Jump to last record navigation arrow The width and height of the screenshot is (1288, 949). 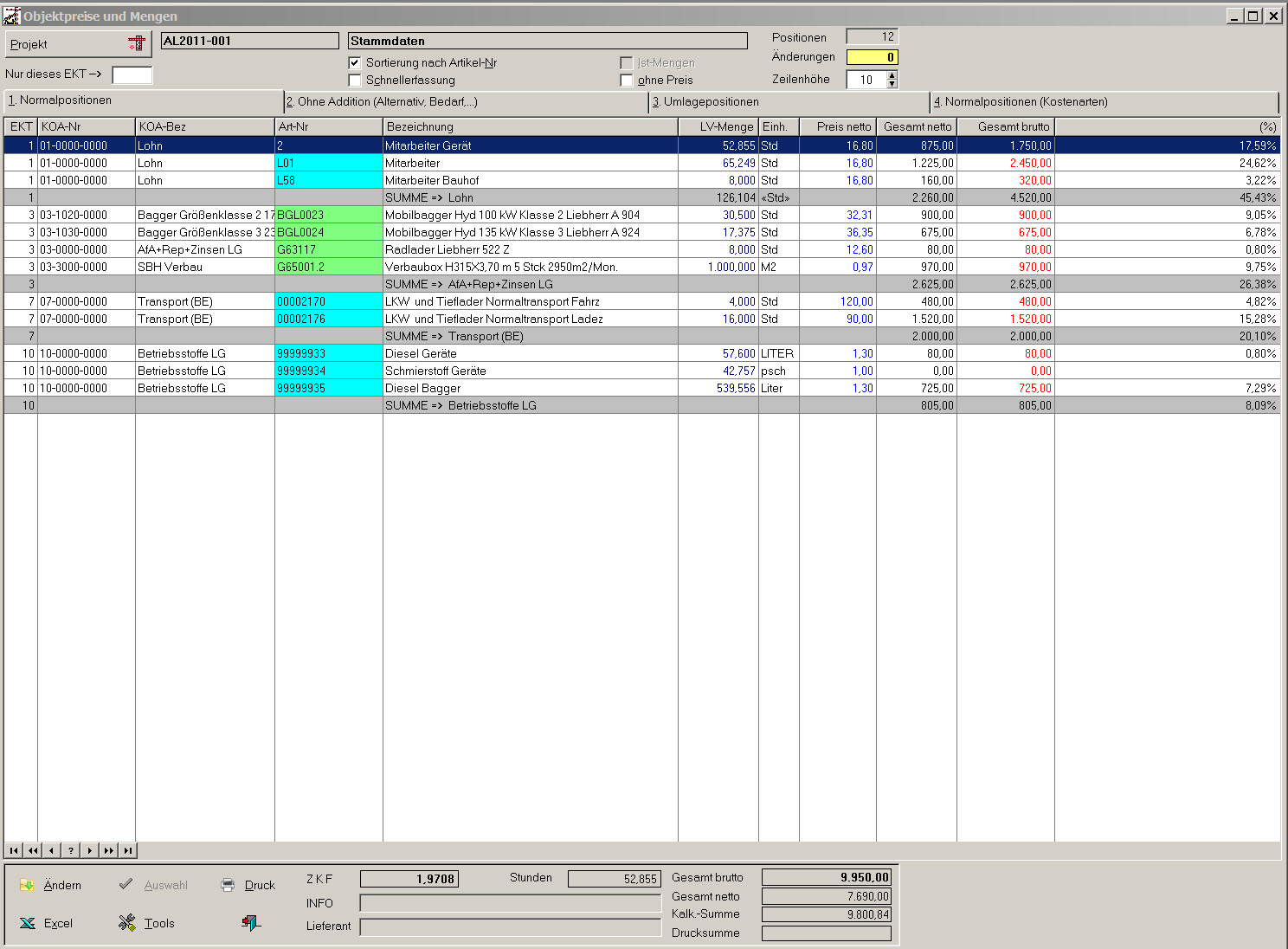tap(128, 850)
